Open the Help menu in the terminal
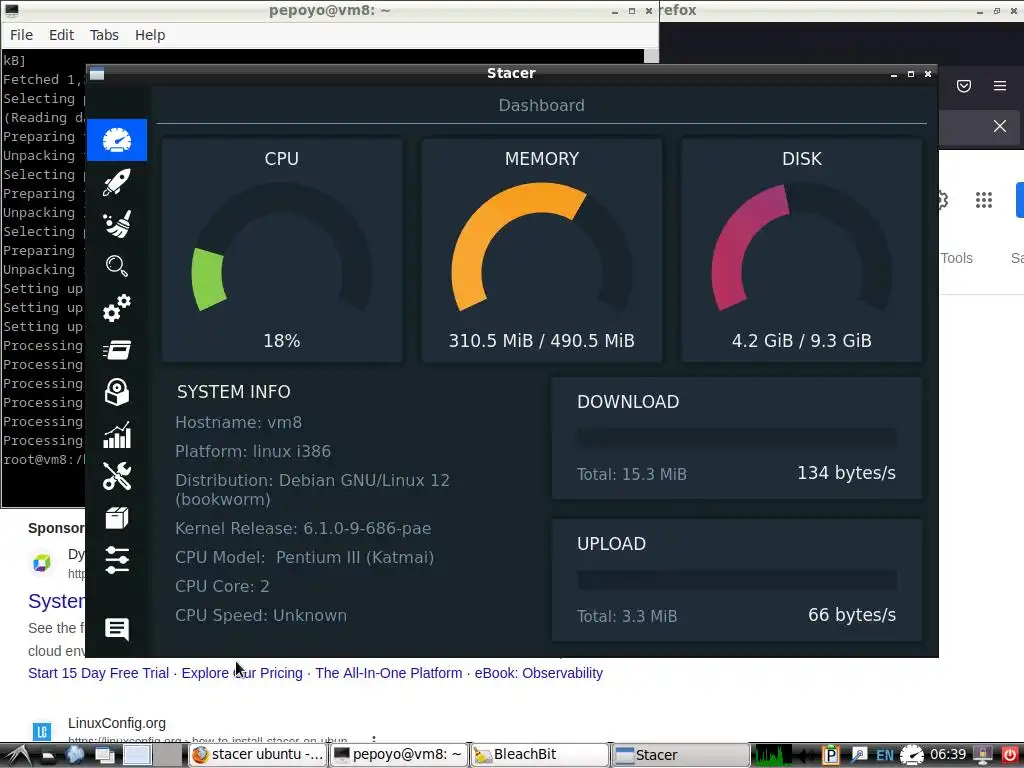Viewport: 1024px width, 768px height. [x=150, y=35]
